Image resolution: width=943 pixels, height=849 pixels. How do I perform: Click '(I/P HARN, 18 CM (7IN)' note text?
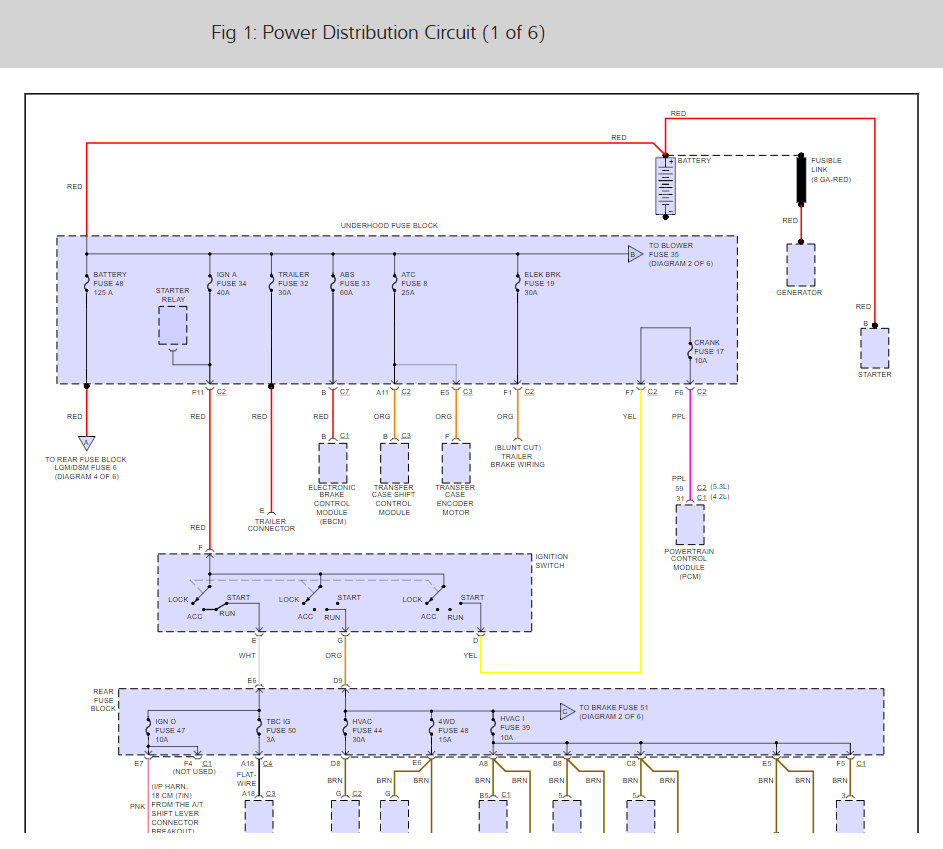click(x=172, y=791)
